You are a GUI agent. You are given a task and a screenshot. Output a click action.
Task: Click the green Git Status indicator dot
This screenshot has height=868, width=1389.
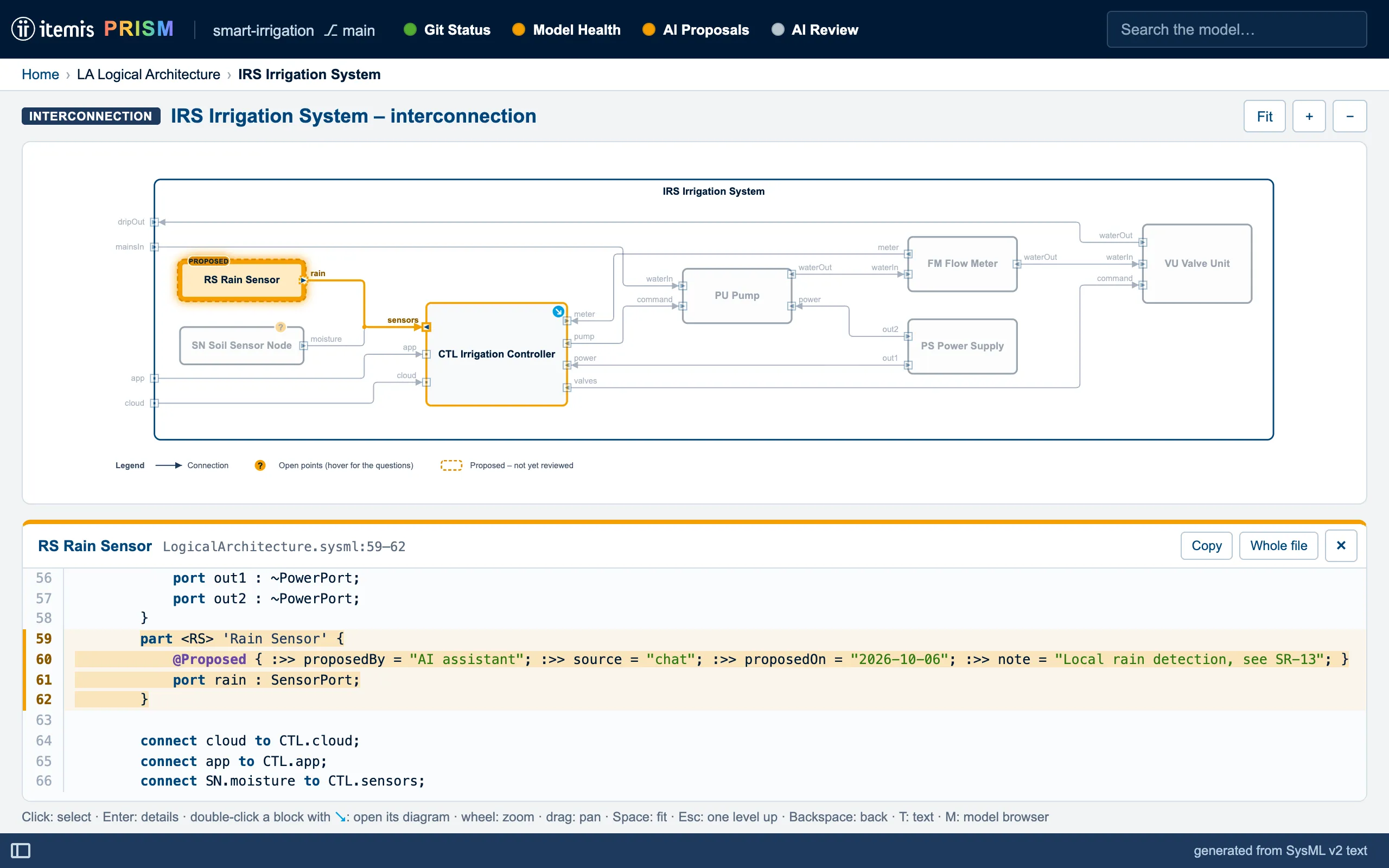[410, 29]
